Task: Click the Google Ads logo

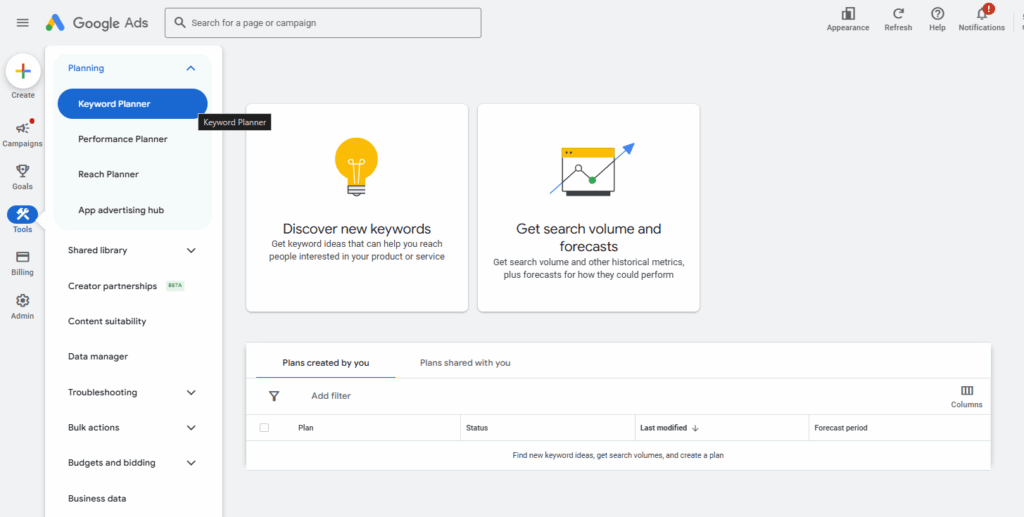Action: click(x=97, y=23)
